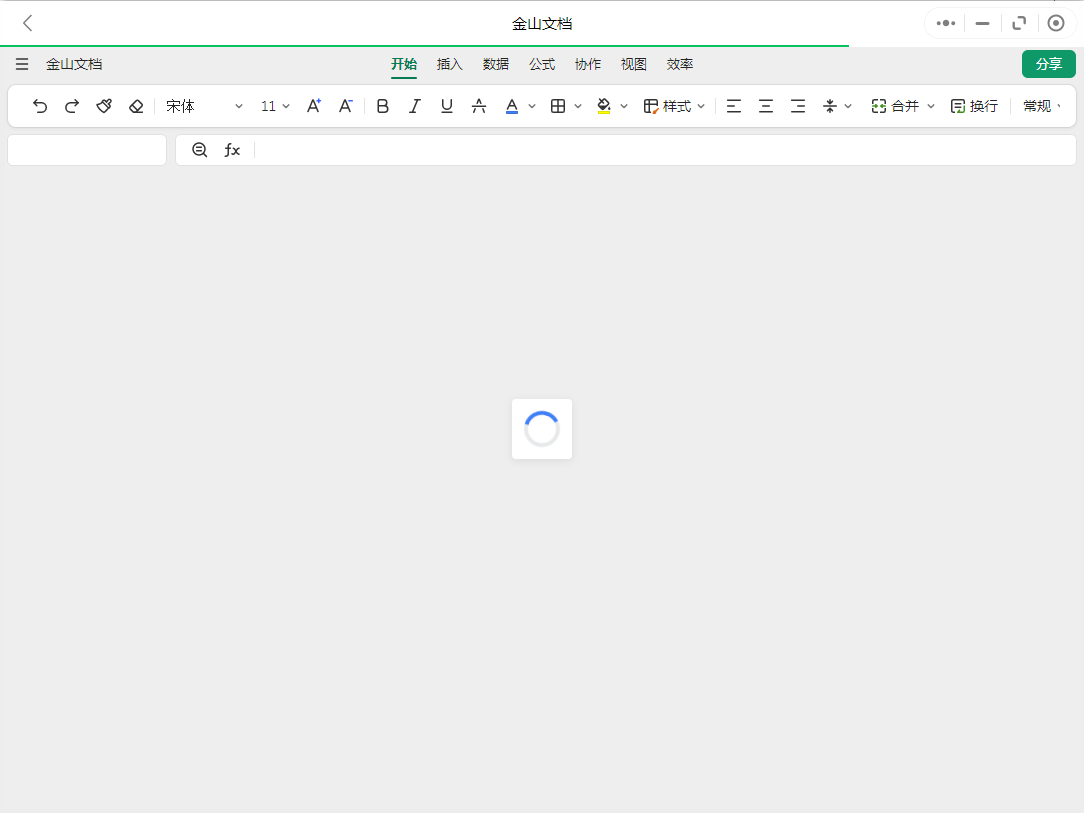Switch to the 公式 tab
Image resolution: width=1084 pixels, height=813 pixels.
(x=542, y=64)
